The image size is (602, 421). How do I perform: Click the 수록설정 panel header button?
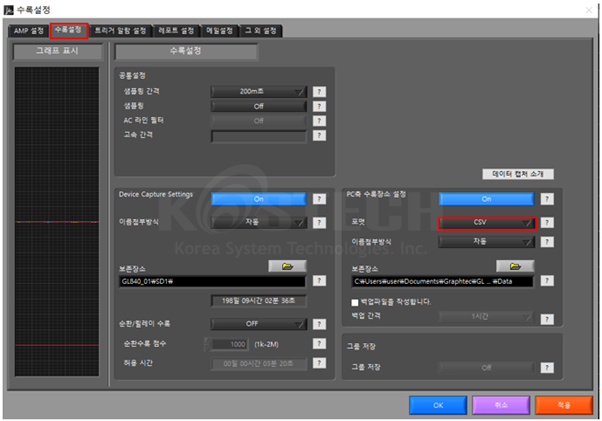tap(186, 51)
